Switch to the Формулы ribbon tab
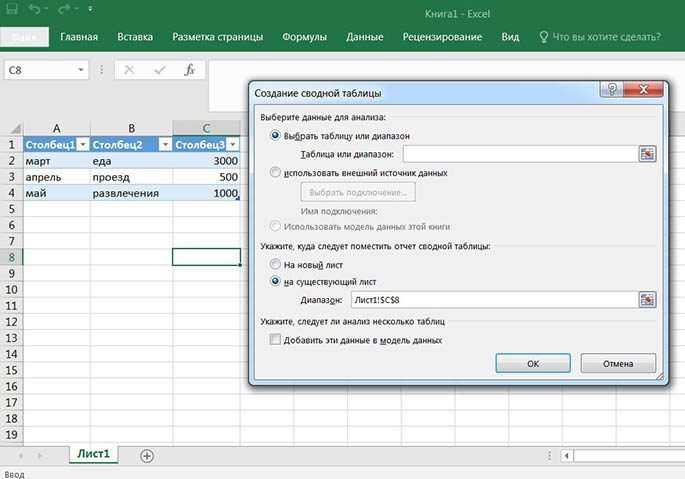Screen dimensions: 685x479 (304, 37)
